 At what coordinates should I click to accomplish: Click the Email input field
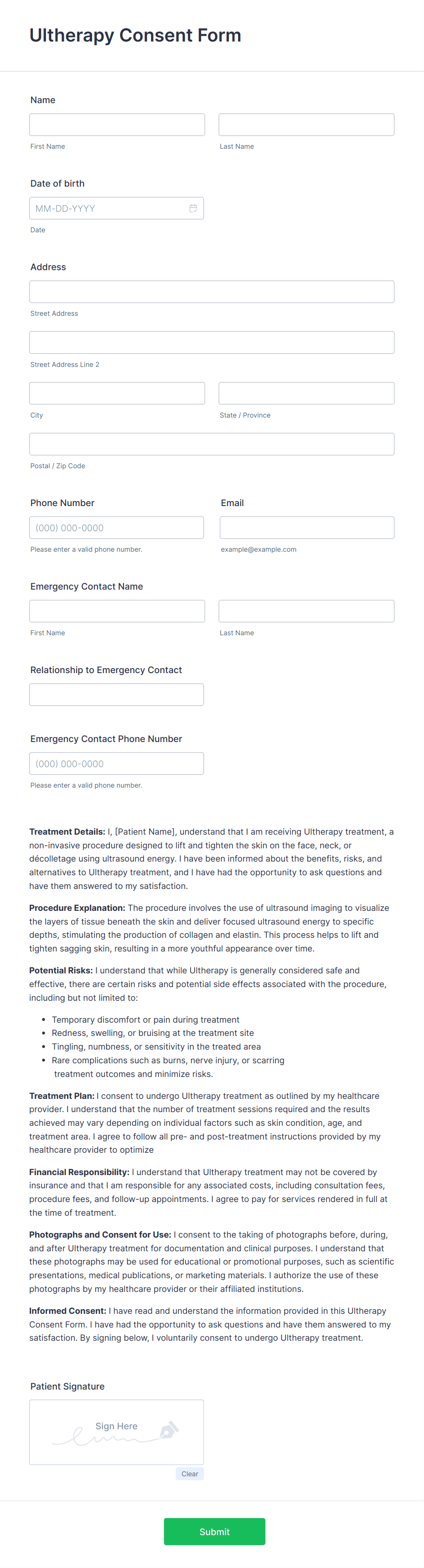pyautogui.click(x=306, y=527)
